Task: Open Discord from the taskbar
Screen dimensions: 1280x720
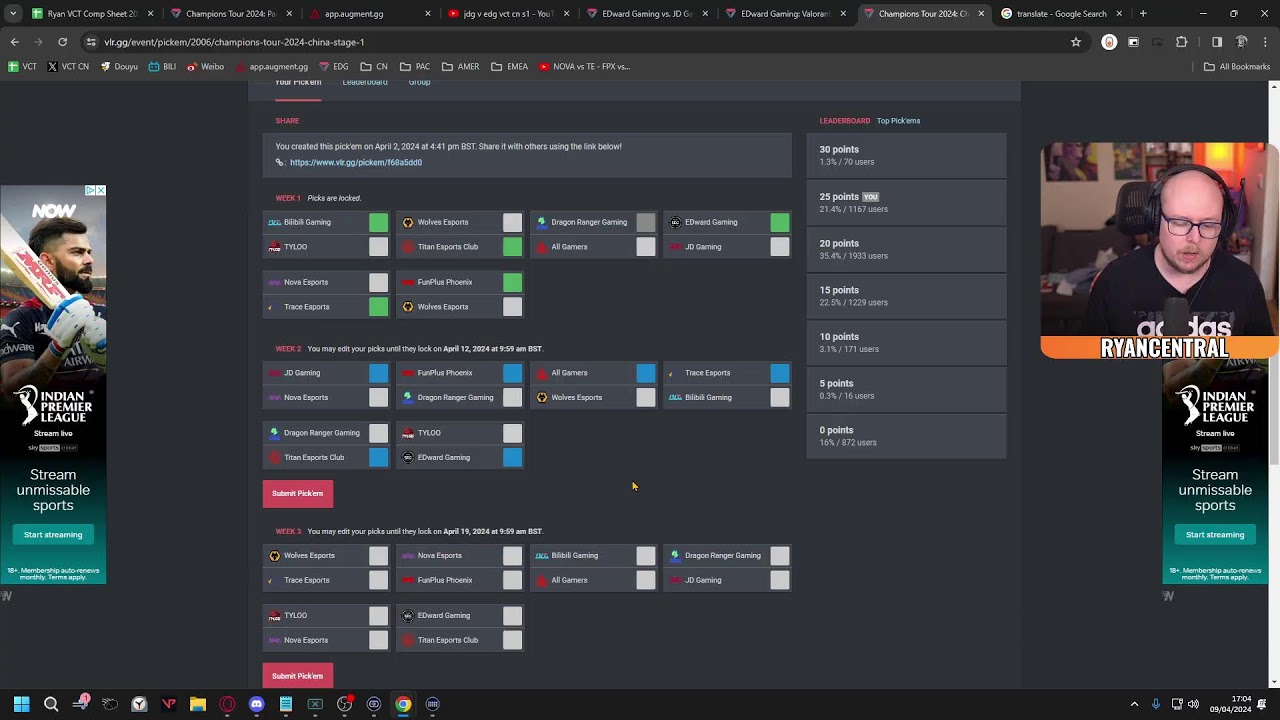Action: pyautogui.click(x=256, y=704)
